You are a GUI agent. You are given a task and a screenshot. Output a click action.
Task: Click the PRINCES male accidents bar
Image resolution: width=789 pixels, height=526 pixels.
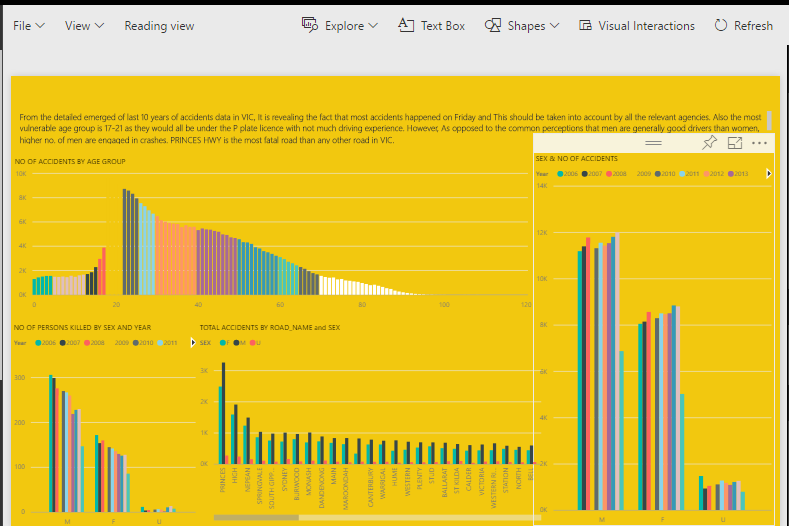(223, 413)
